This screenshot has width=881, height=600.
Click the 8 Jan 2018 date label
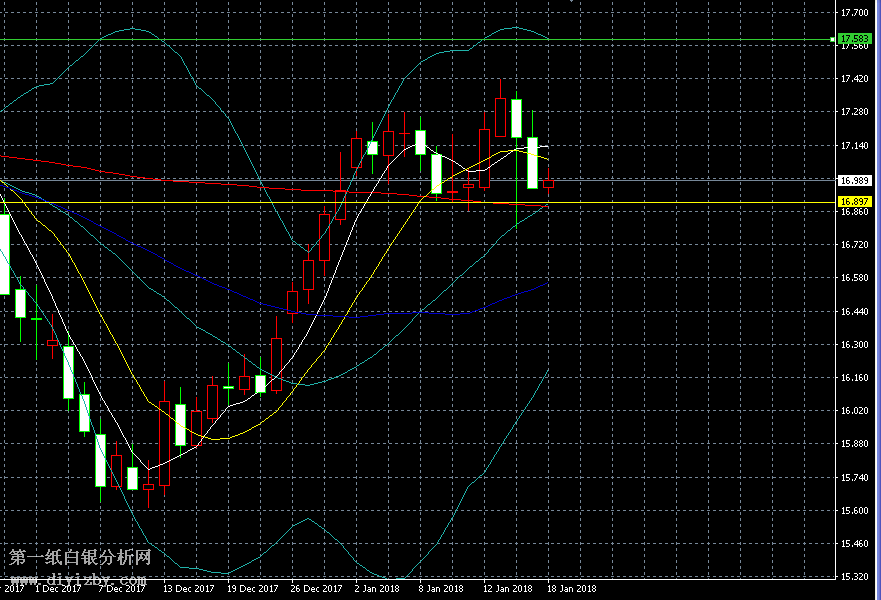440,589
